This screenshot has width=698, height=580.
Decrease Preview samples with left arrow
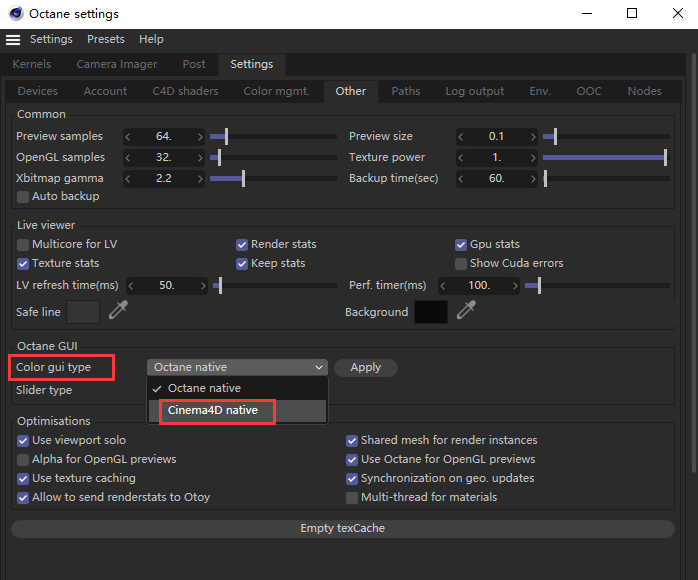[x=128, y=136]
